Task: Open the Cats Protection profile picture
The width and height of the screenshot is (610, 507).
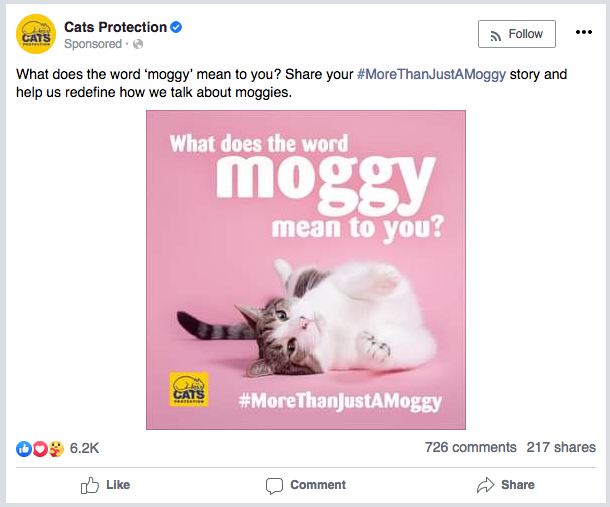Action: (36, 34)
